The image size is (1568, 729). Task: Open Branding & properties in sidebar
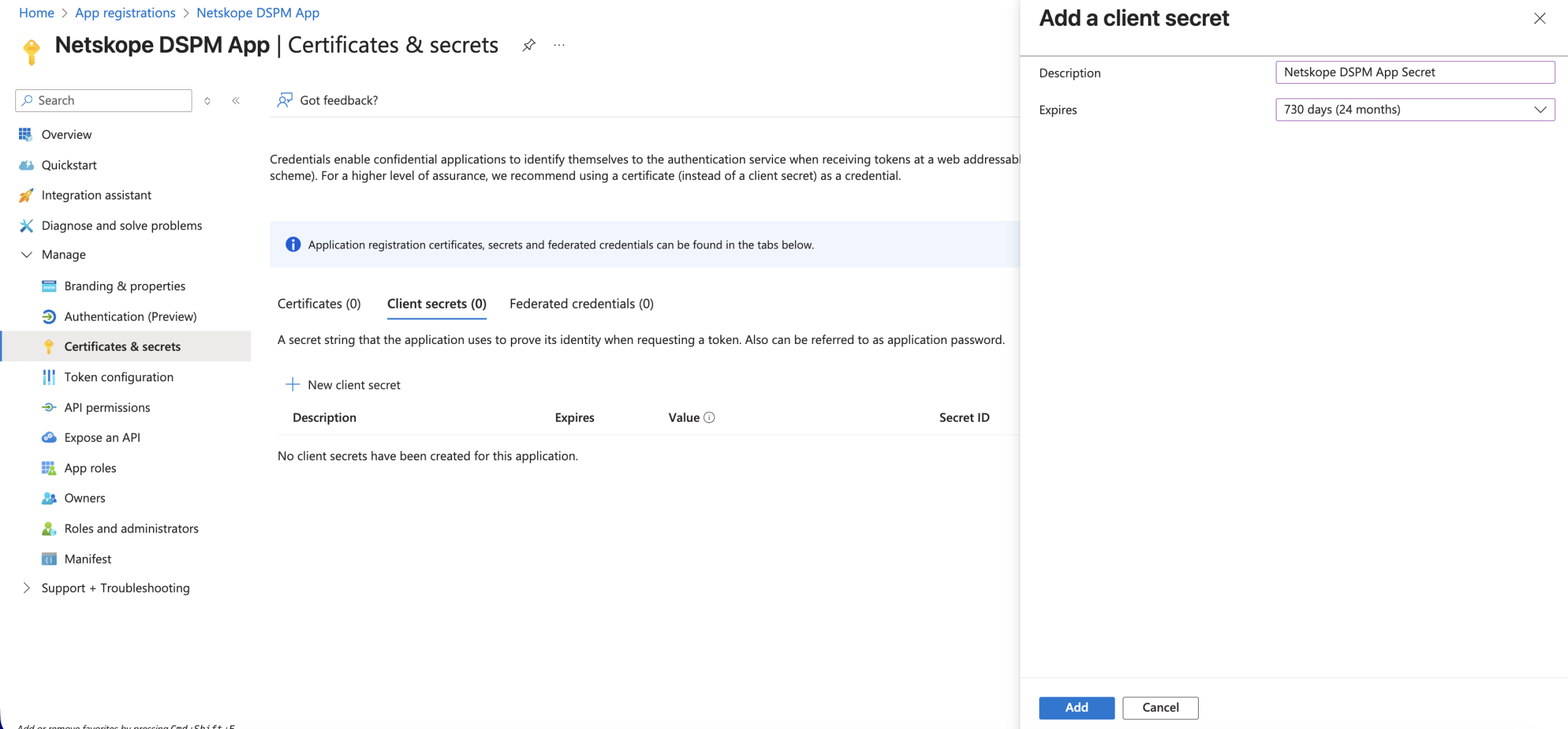(x=126, y=286)
